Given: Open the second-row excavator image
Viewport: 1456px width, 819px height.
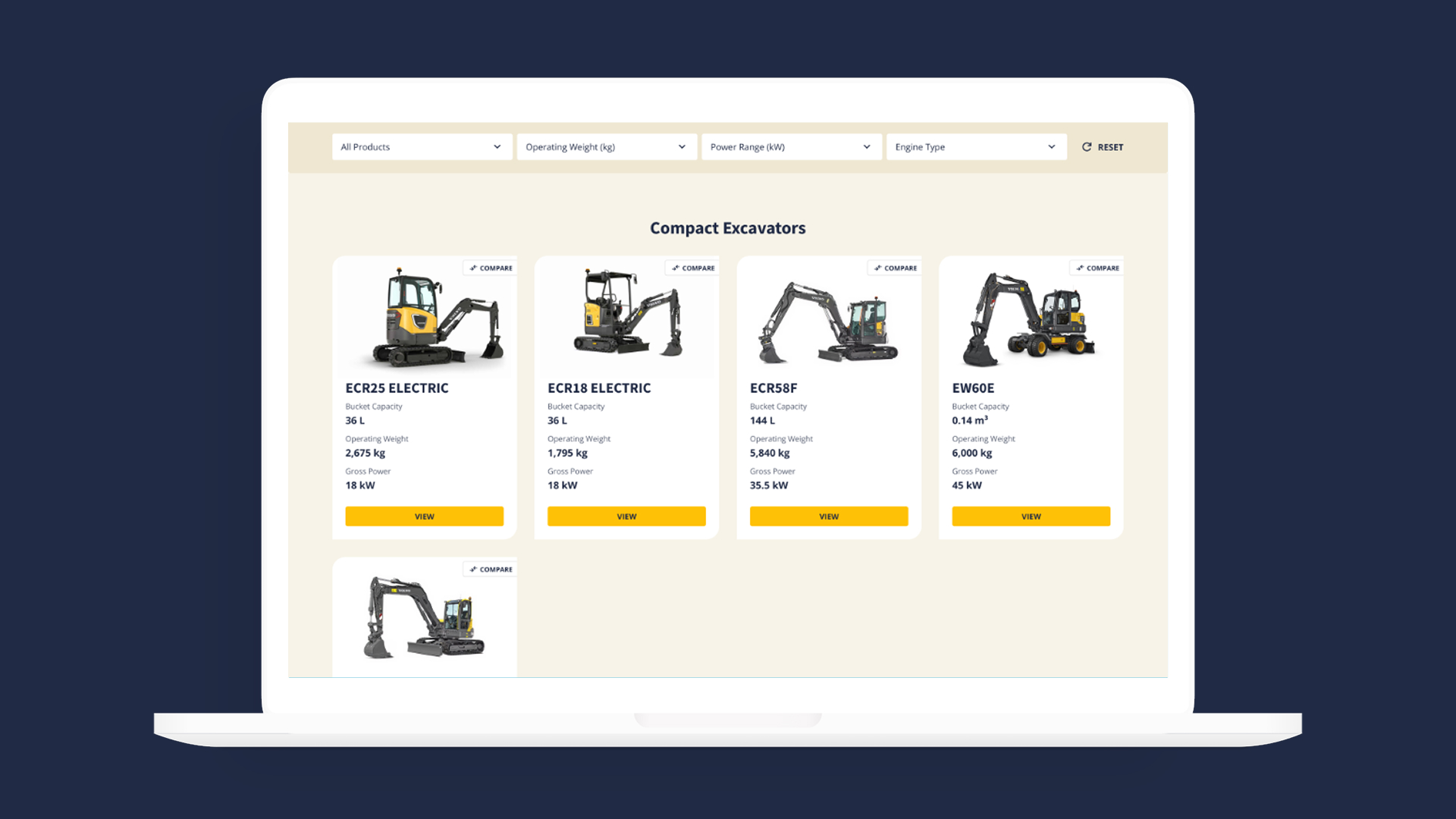Looking at the screenshot, I should point(423,617).
